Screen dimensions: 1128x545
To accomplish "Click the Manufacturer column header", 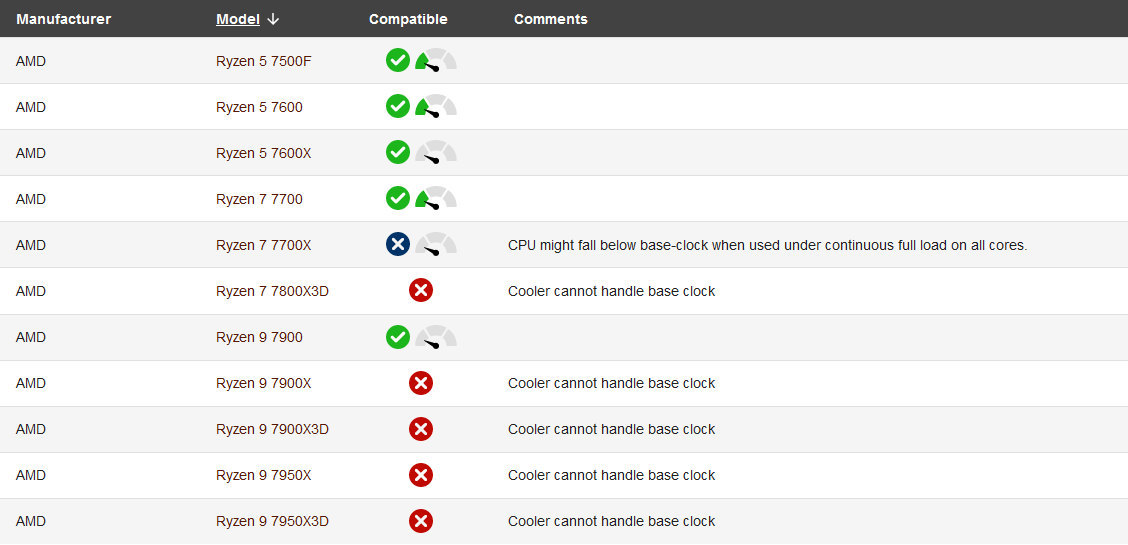I will coord(63,19).
